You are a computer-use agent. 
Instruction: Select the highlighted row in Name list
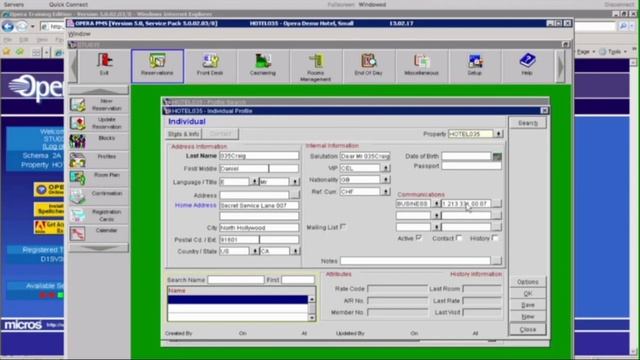238,299
